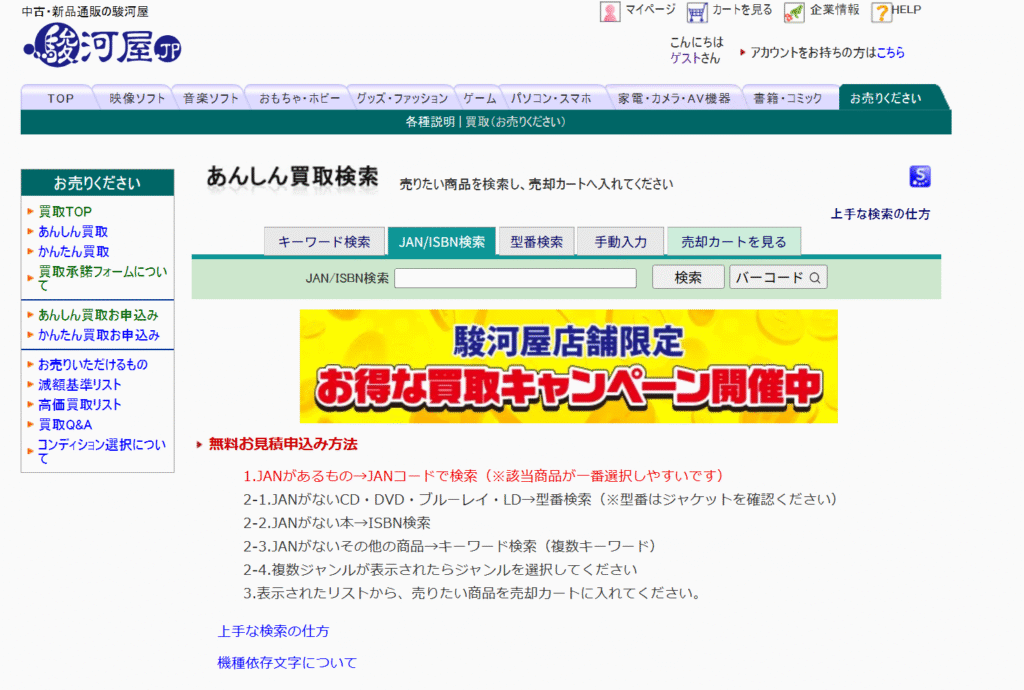Open the 機種依存文字について link
1024x690 pixels.
pyautogui.click(x=287, y=663)
